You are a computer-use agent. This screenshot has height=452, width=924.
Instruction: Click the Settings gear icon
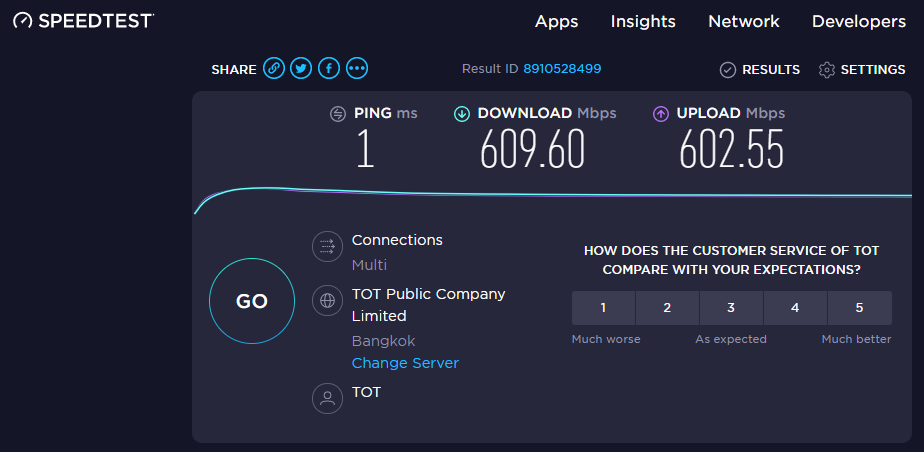(x=827, y=70)
